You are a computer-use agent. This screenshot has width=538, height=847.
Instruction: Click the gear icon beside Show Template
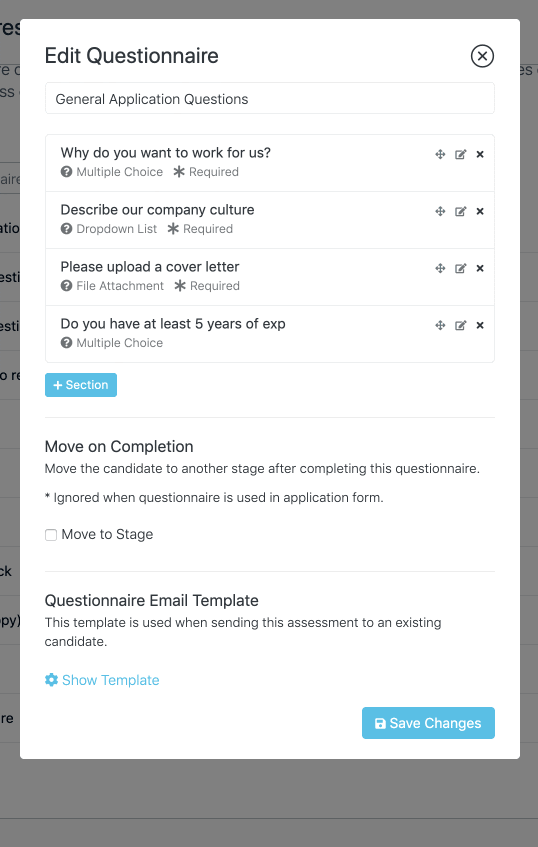coord(51,680)
